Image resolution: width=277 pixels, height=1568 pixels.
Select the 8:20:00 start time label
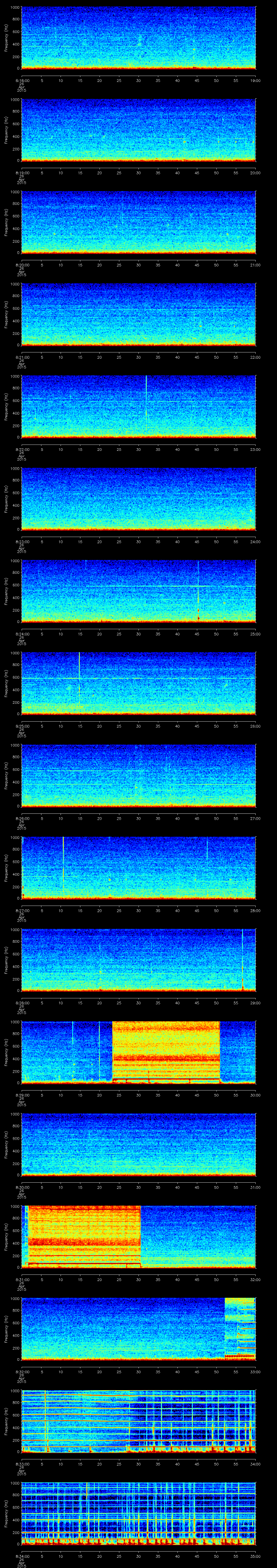22,265
